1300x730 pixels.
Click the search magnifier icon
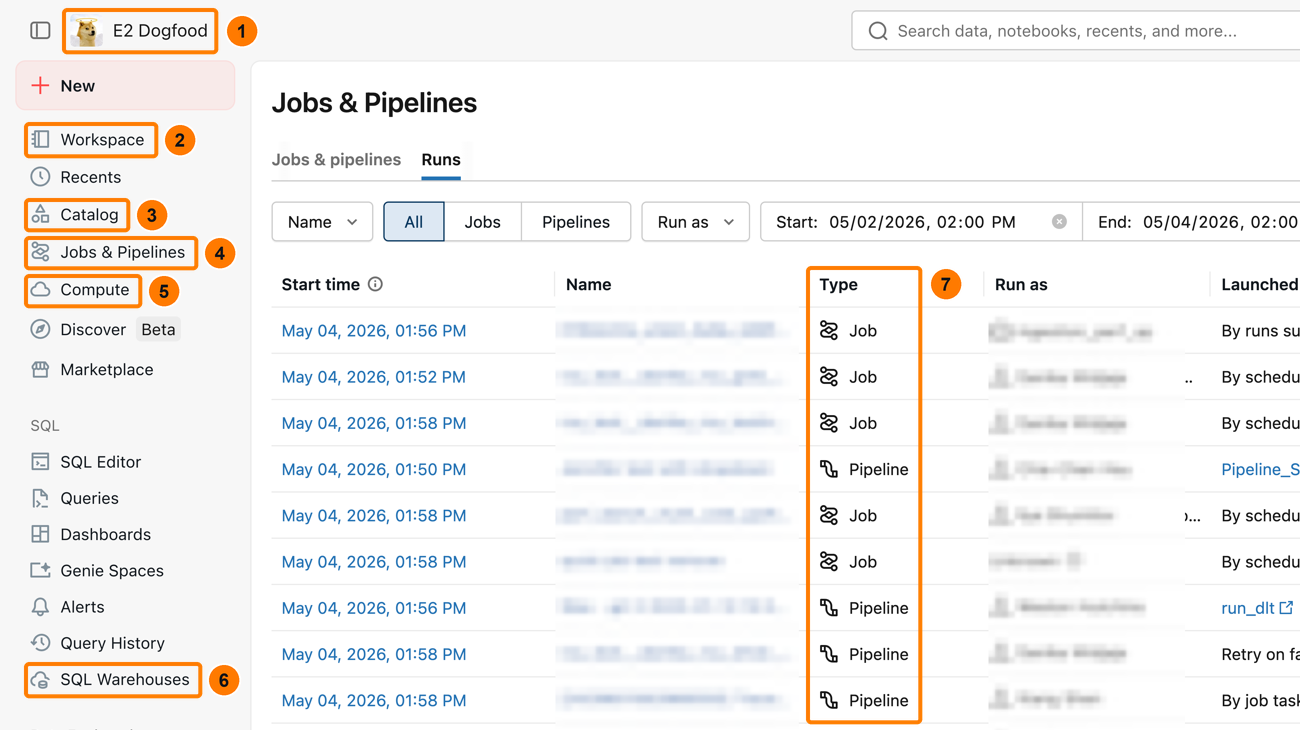[x=878, y=31]
